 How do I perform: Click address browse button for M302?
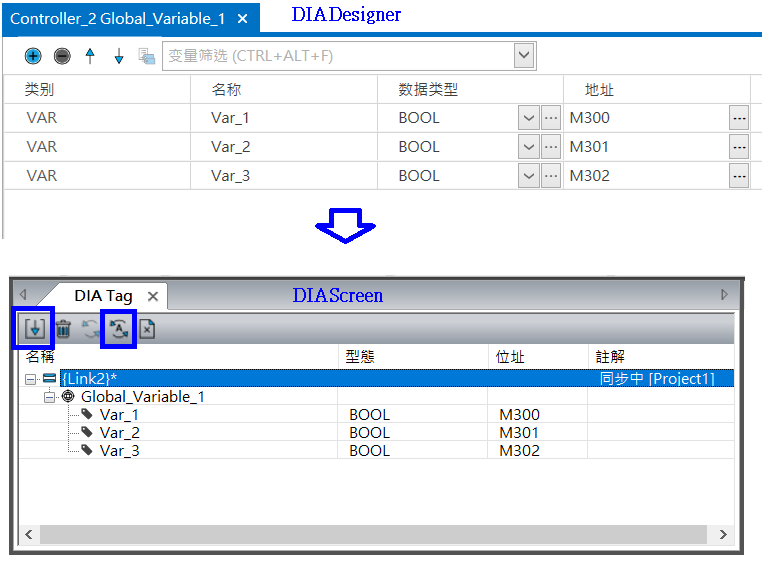click(x=739, y=176)
